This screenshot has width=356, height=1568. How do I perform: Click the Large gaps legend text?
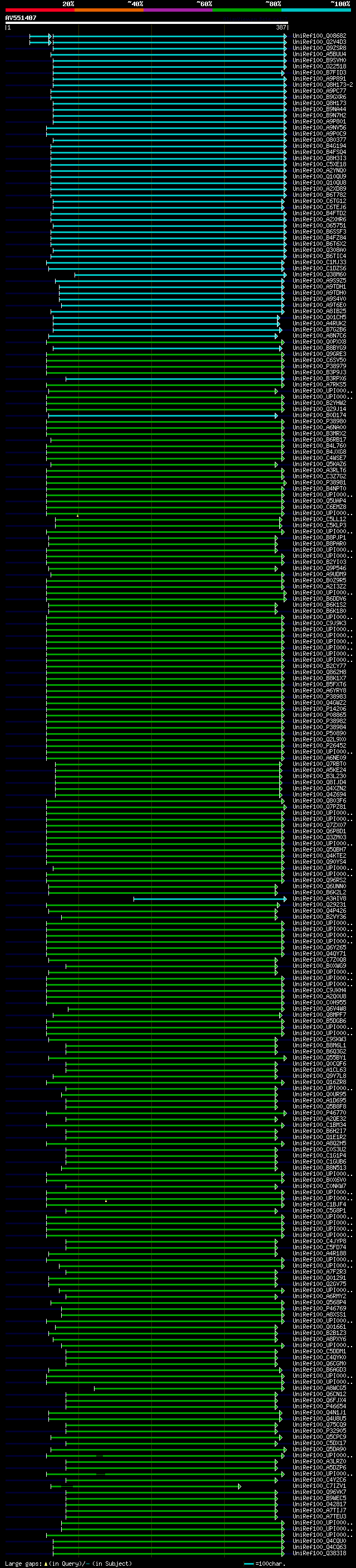click(x=67, y=1564)
